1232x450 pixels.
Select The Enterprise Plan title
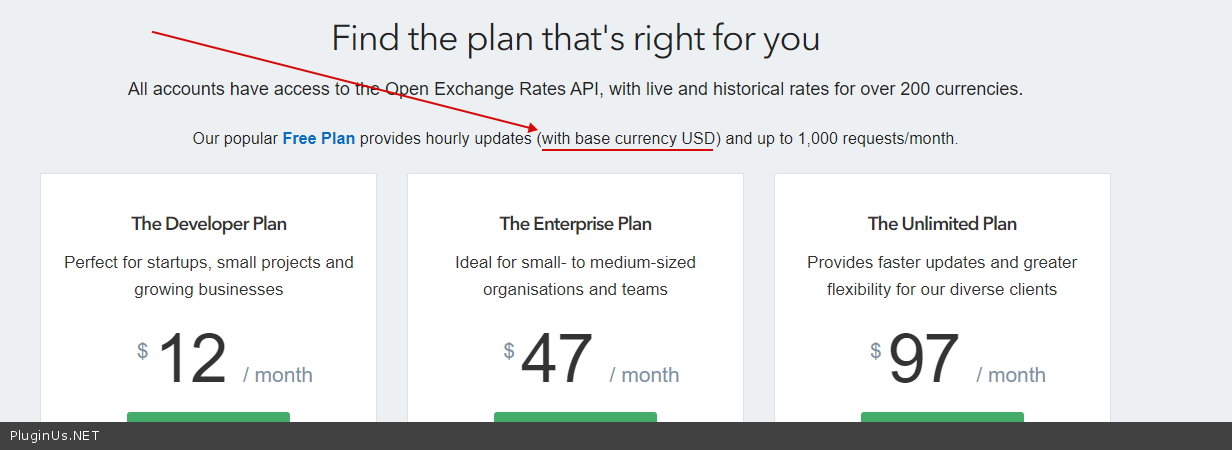click(575, 224)
